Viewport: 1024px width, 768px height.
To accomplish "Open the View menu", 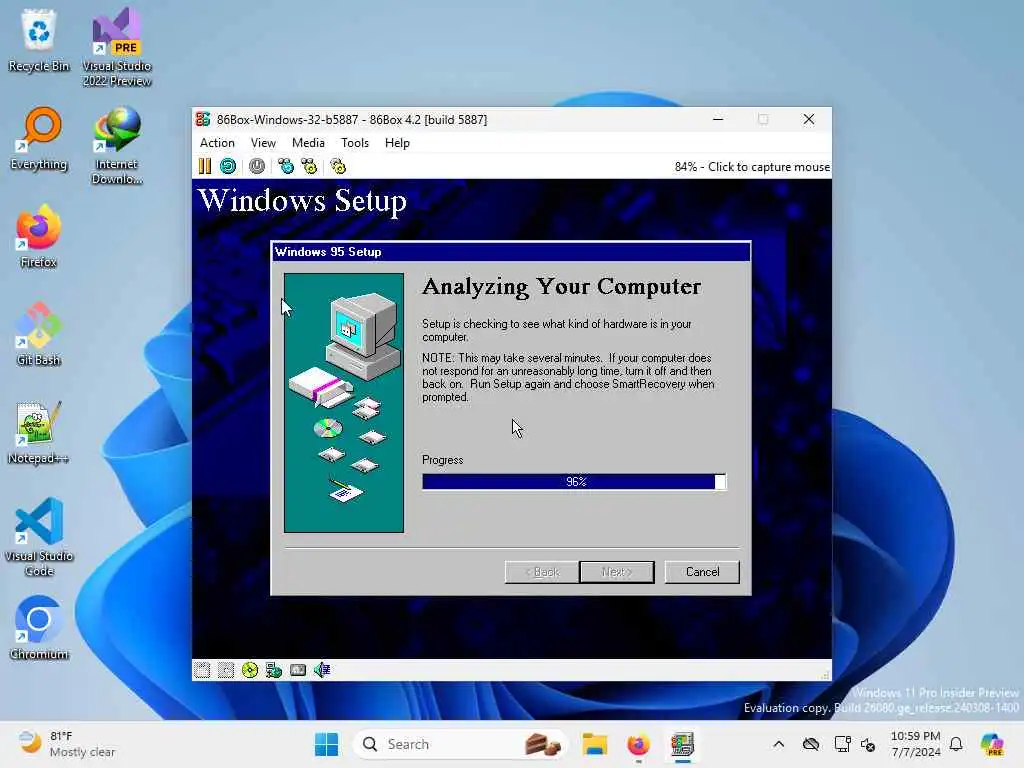I will 263,143.
